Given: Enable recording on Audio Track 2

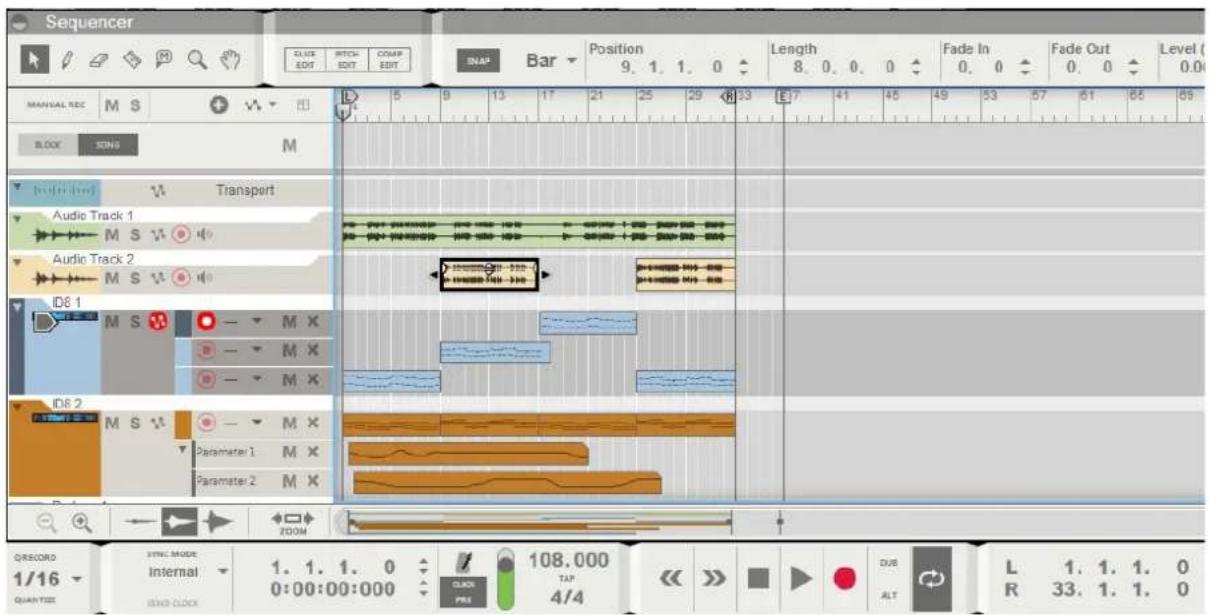Looking at the screenshot, I should tap(181, 277).
